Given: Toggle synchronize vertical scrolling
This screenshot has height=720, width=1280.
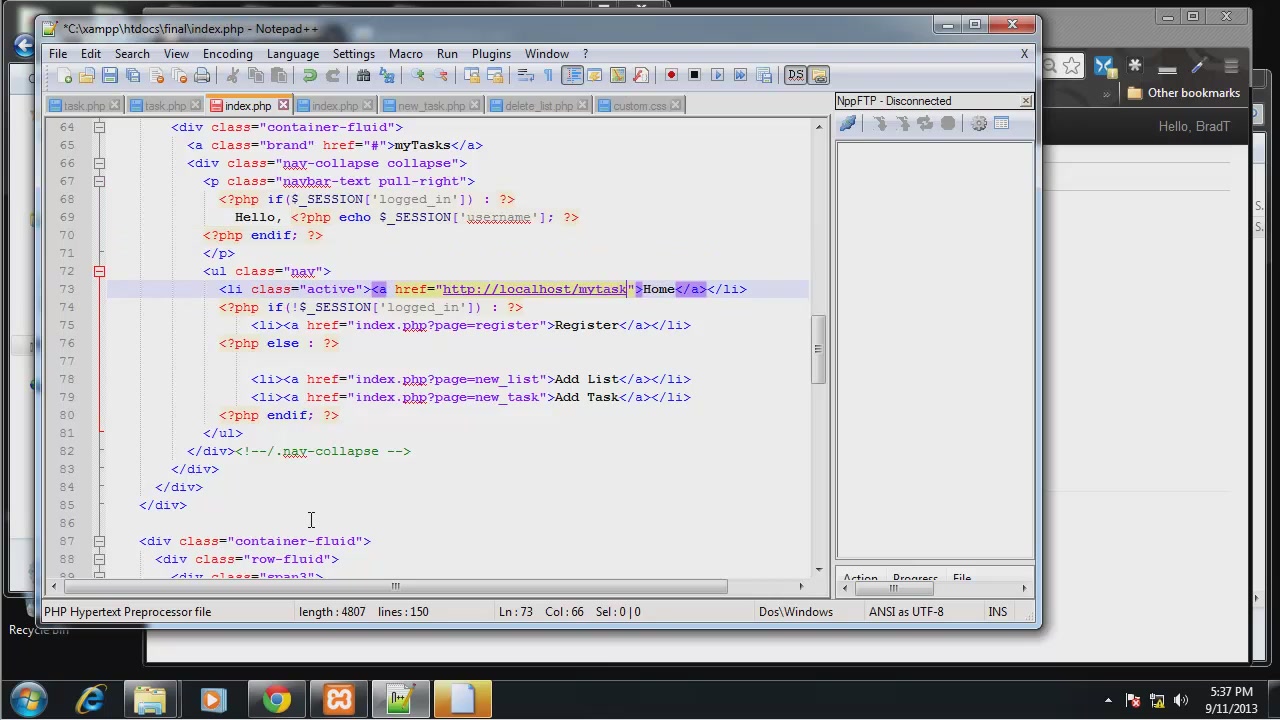Looking at the screenshot, I should pos(471,75).
